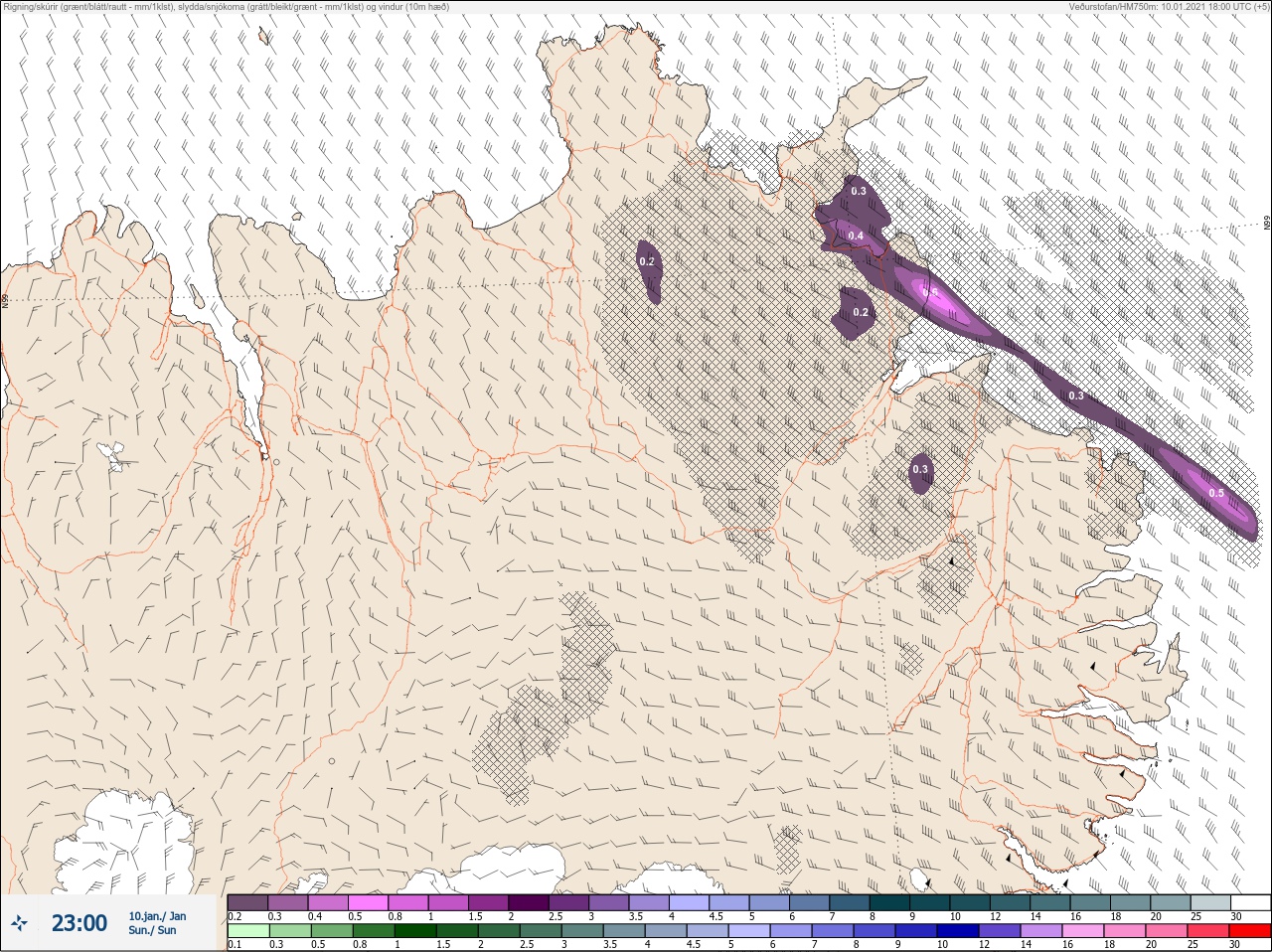Select the light lavender top-row swatch for 4–4.5

(690, 902)
